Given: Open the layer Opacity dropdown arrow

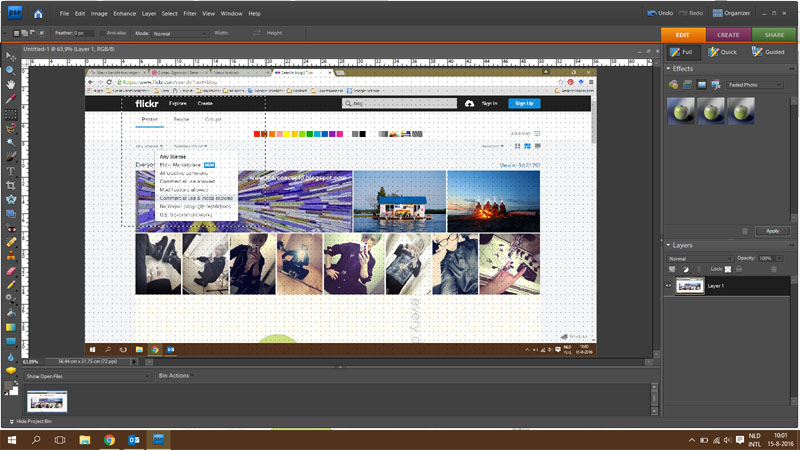Looking at the screenshot, I should pyautogui.click(x=779, y=259).
